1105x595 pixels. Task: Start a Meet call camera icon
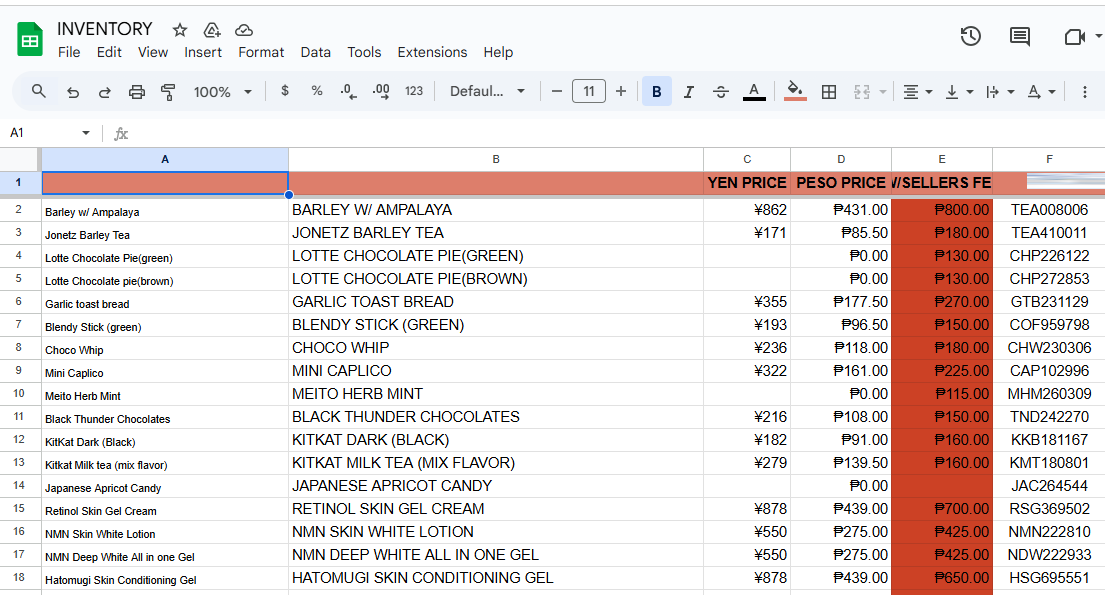[1074, 36]
